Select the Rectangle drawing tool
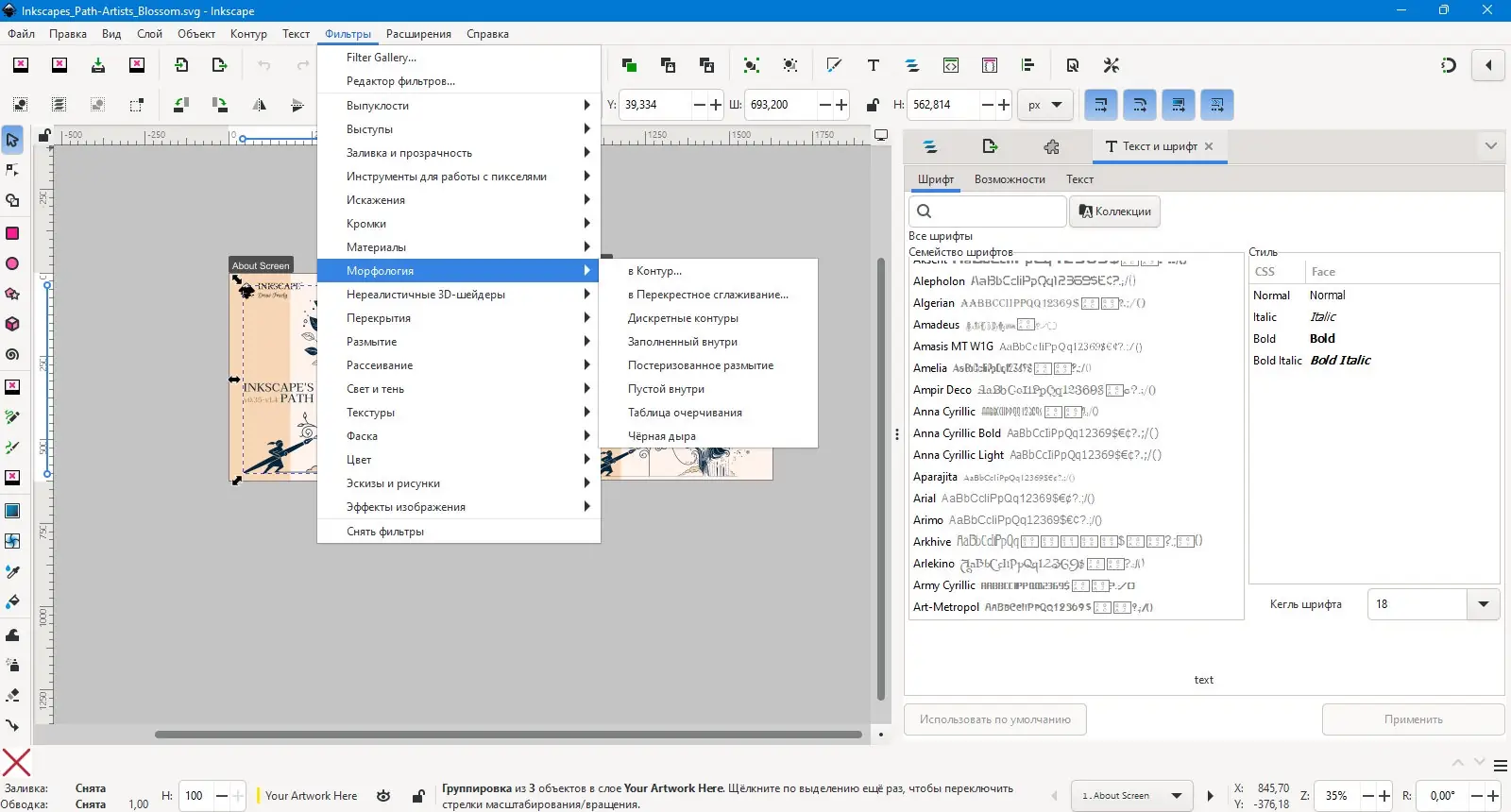Screen dimensions: 1511x812 [12, 233]
